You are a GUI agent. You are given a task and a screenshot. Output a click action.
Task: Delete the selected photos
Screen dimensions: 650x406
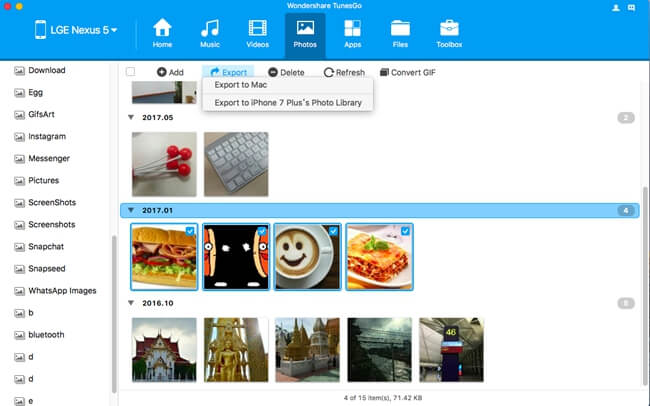286,72
